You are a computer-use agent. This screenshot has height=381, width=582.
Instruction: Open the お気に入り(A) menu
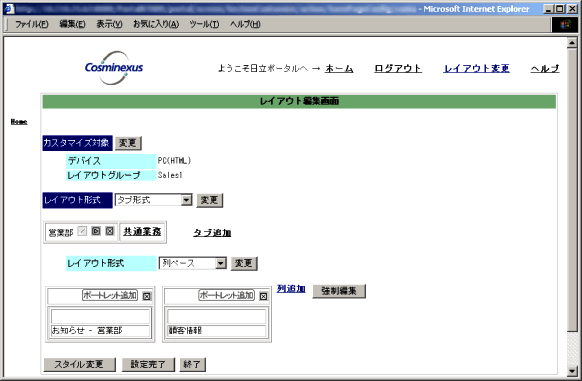[x=156, y=24]
